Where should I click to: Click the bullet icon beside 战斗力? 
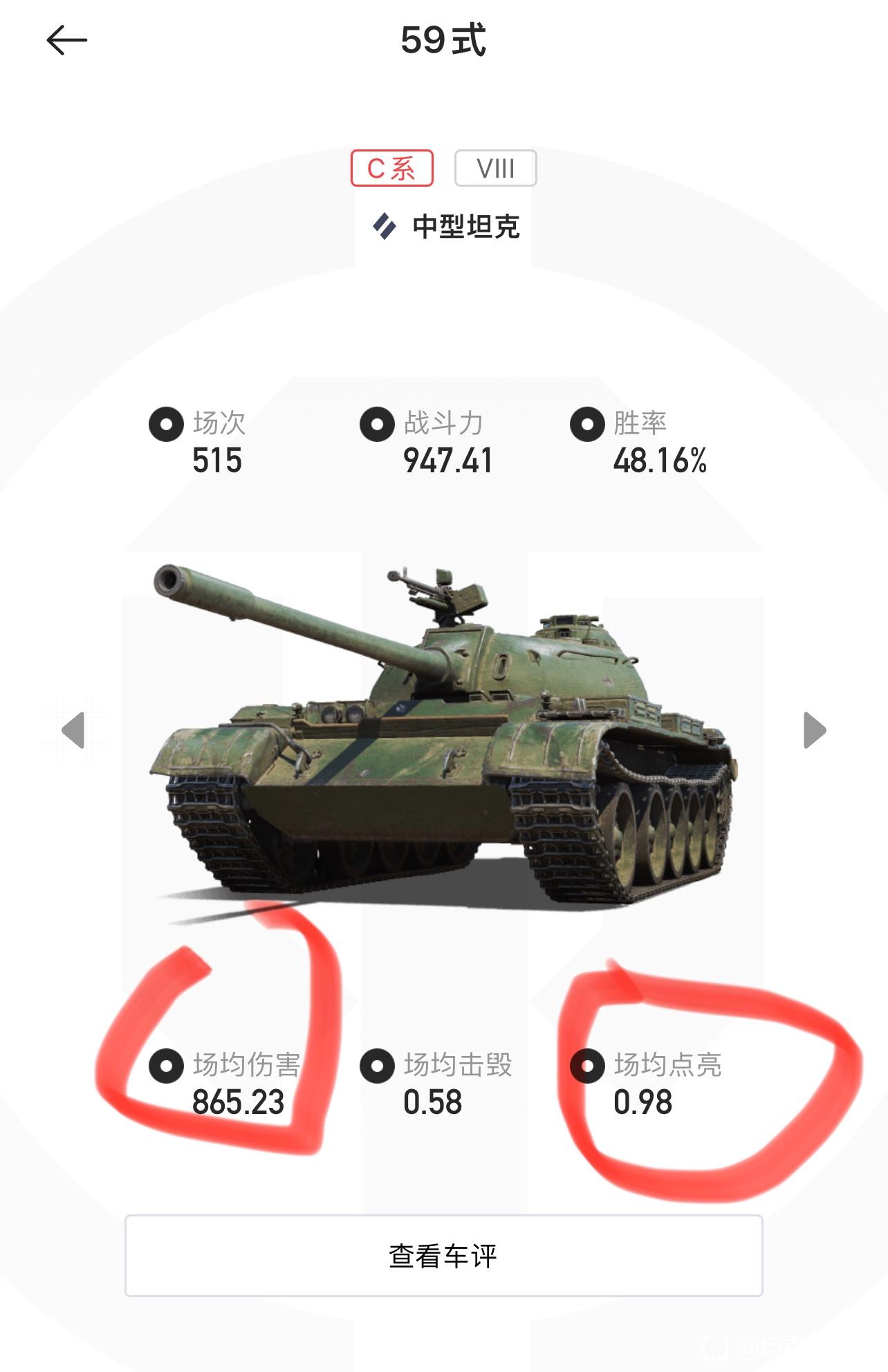tap(377, 424)
